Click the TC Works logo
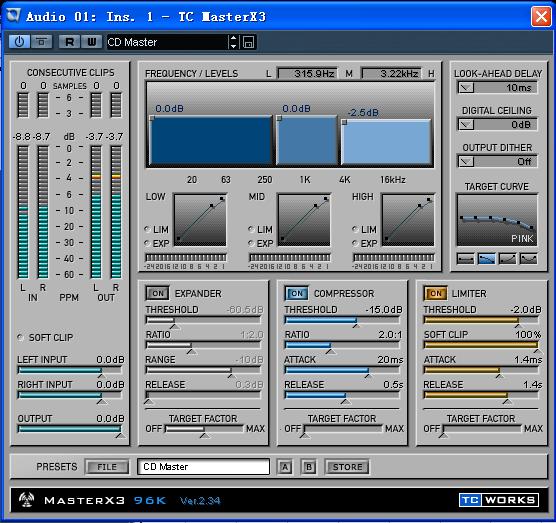The width and height of the screenshot is (556, 523). point(499,500)
